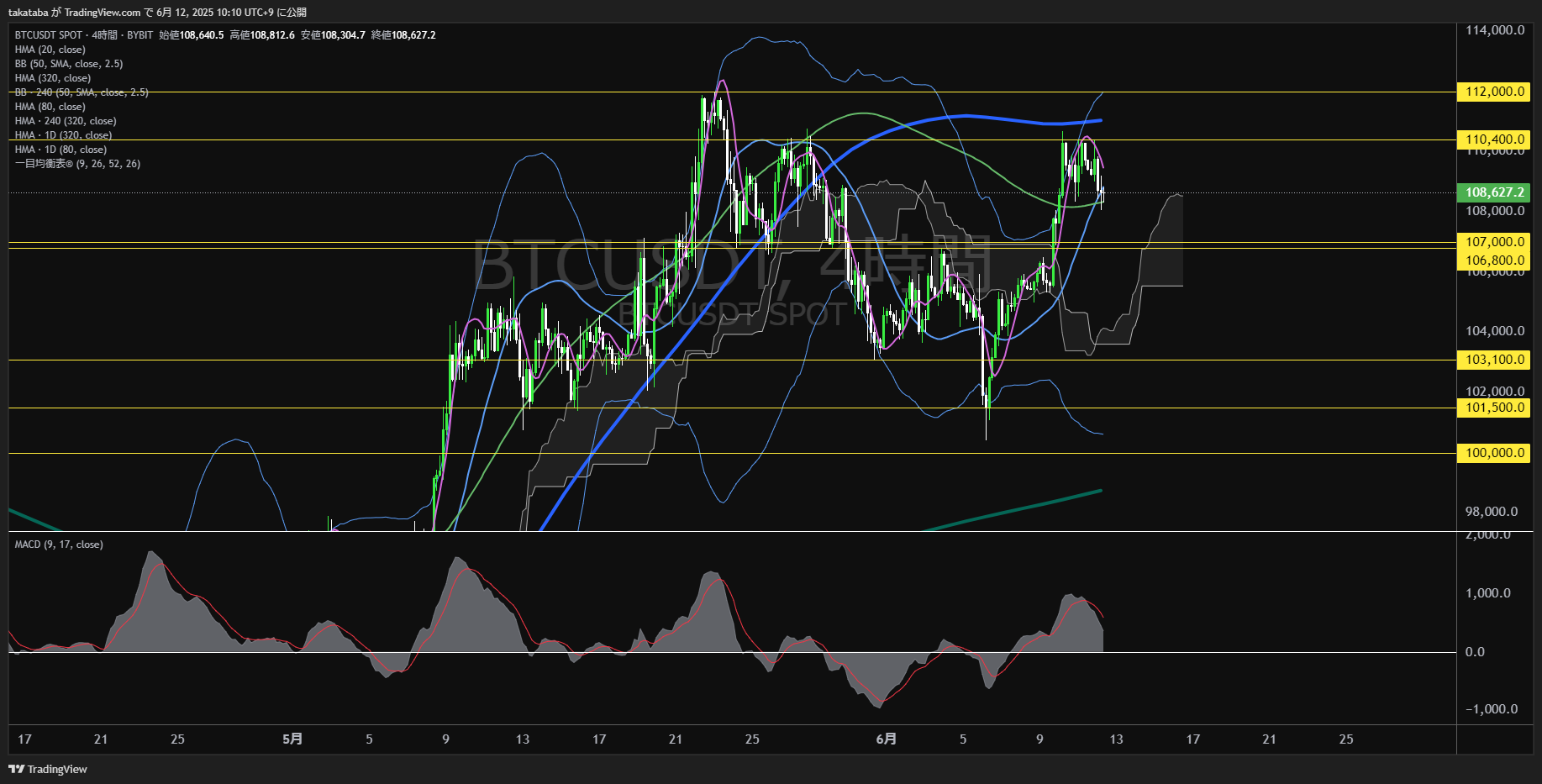1542x784 pixels.
Task: Click the yellow 112,000.0 price label
Action: pyautogui.click(x=1495, y=92)
